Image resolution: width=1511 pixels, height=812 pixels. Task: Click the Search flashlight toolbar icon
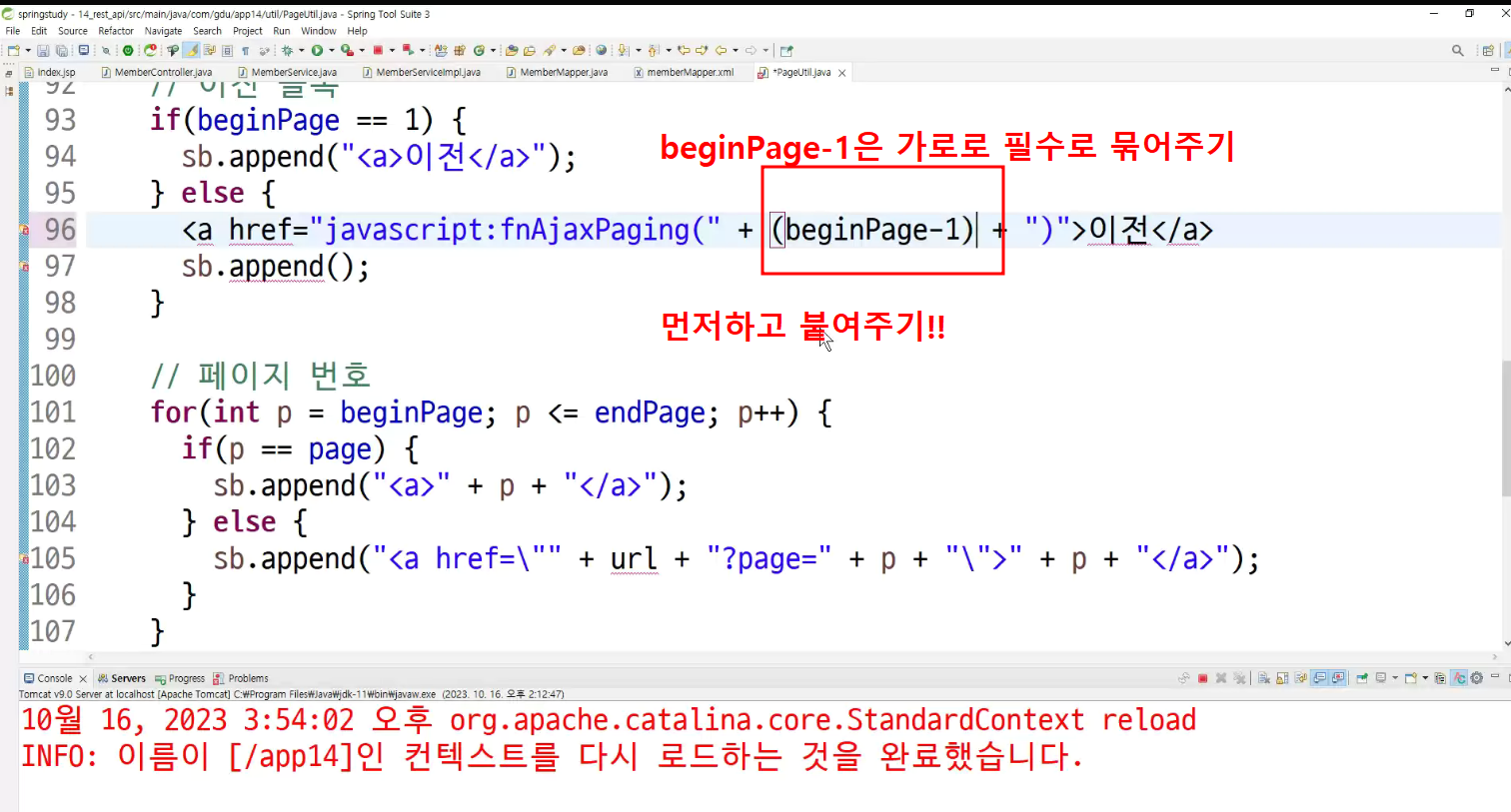tap(550, 50)
